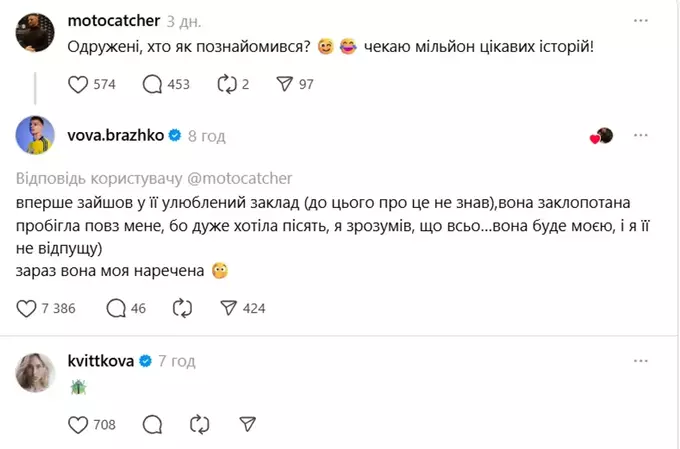Like kvittkova's reply
680x449 pixels.
(79, 424)
